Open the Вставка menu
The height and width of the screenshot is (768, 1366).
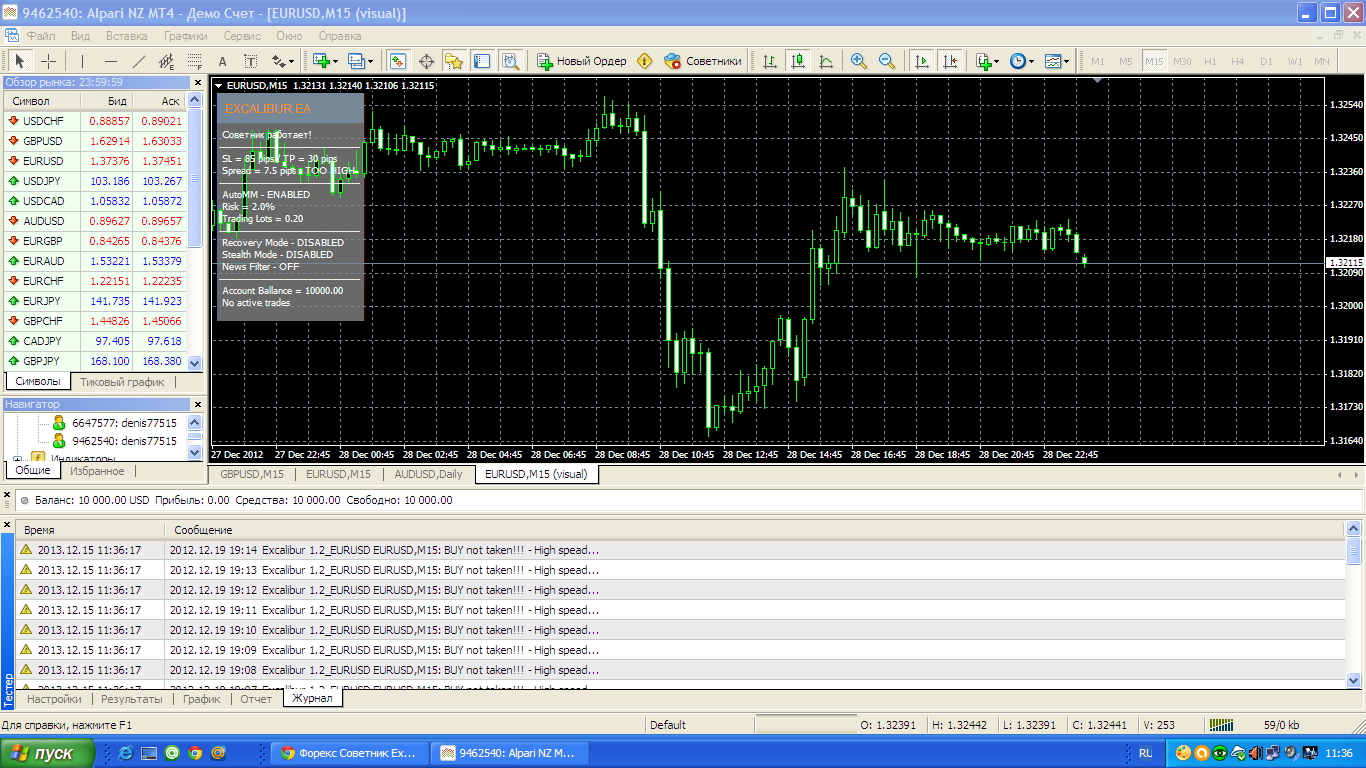pos(126,35)
